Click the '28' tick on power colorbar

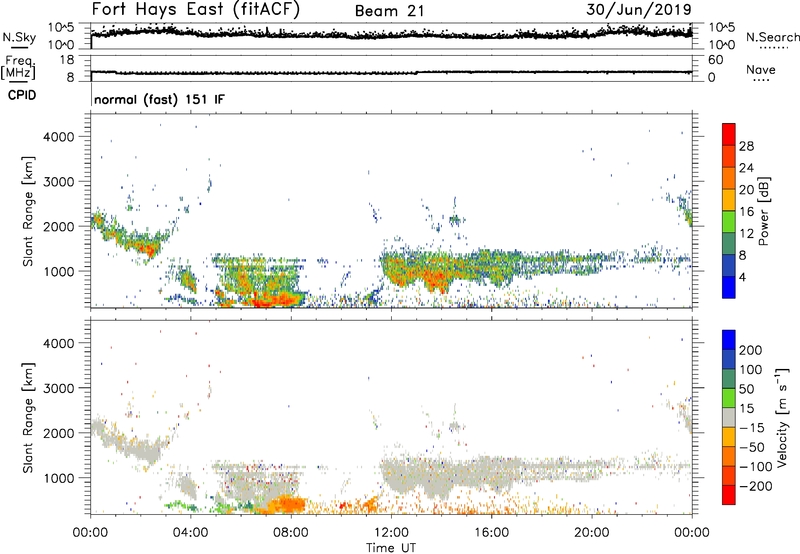(x=746, y=146)
